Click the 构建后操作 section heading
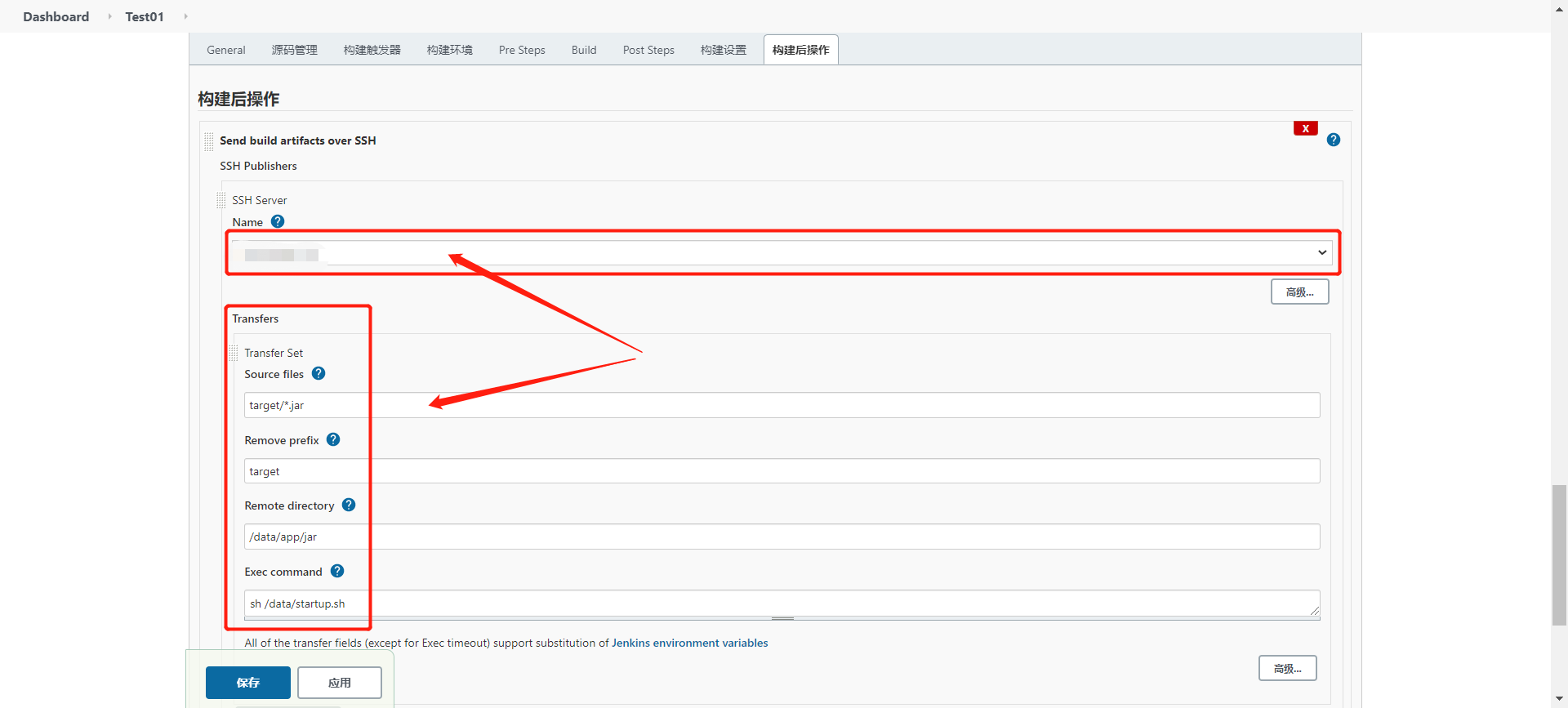Screen dimensions: 1568x708 [238, 99]
